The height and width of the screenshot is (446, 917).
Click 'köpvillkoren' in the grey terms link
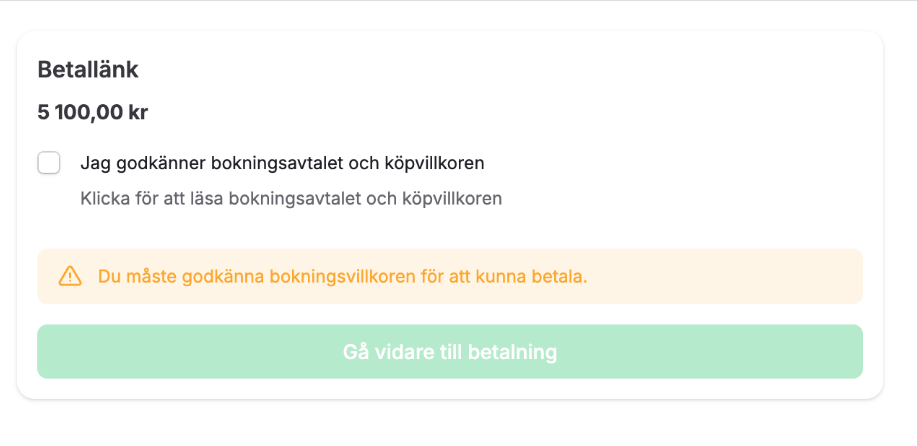point(452,198)
